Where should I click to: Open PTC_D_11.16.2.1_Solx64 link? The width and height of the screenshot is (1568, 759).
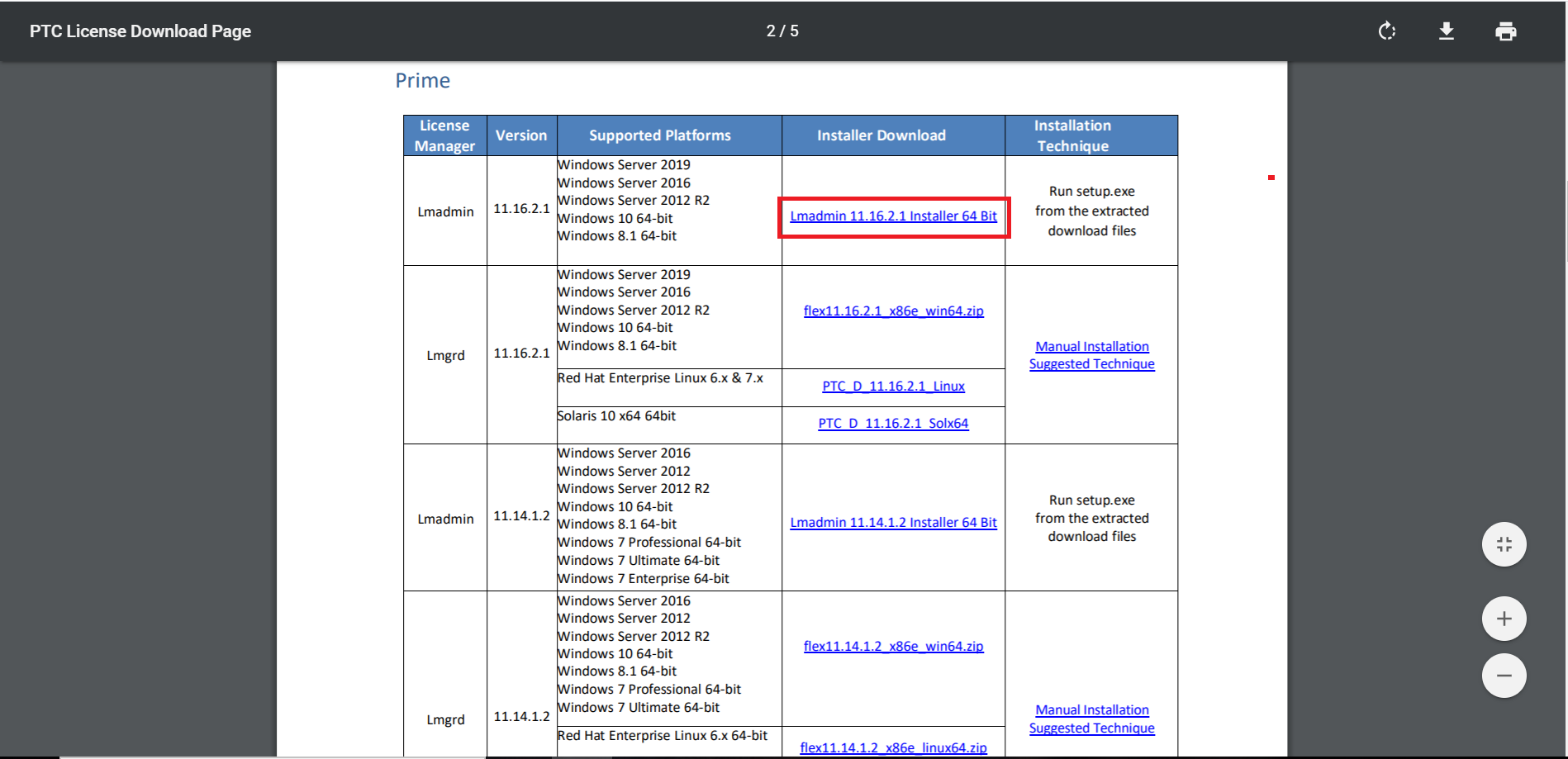893,424
